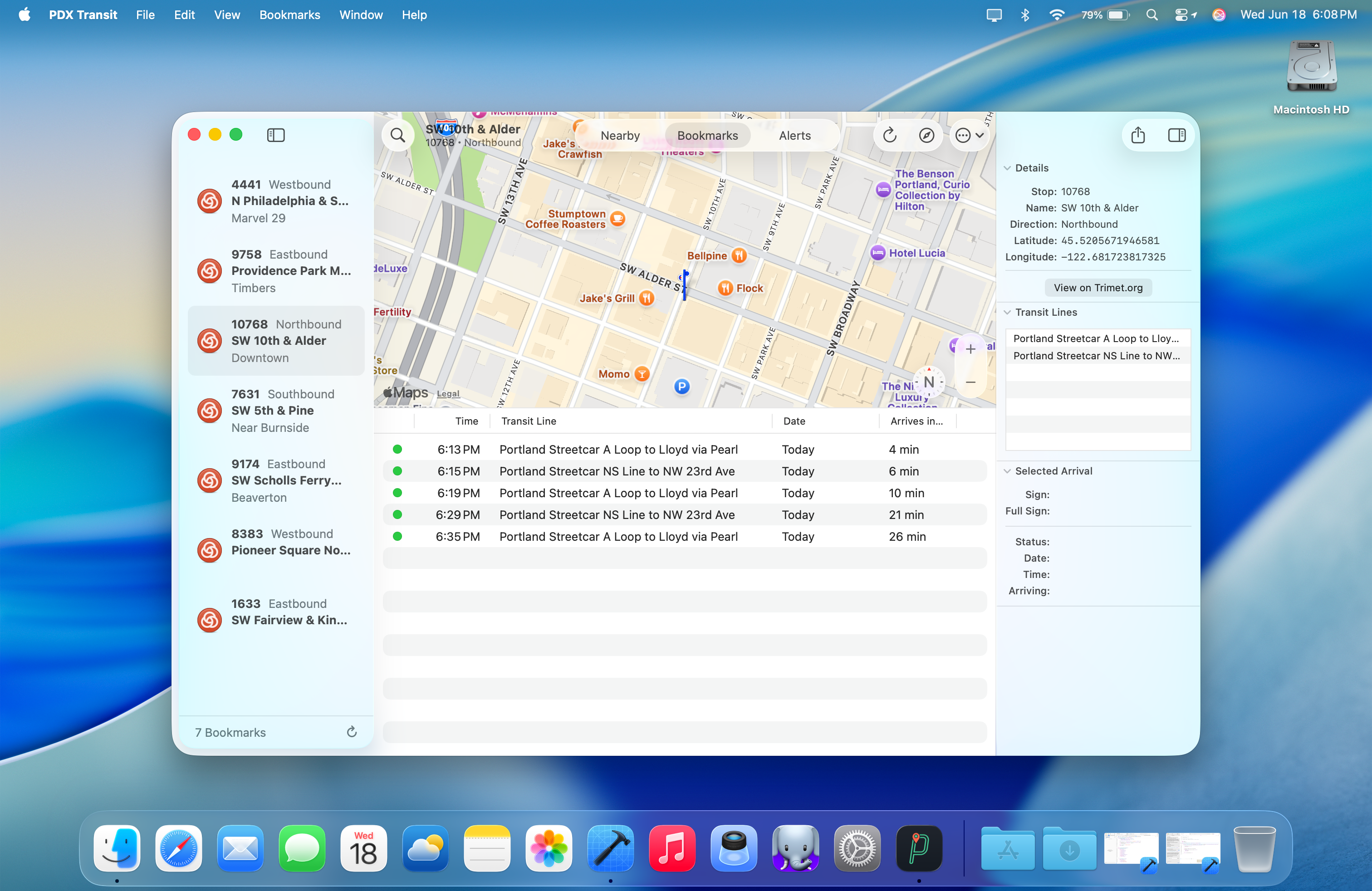Click the Momo bar map pin
Viewport: 1372px width, 891px height.
tap(642, 374)
